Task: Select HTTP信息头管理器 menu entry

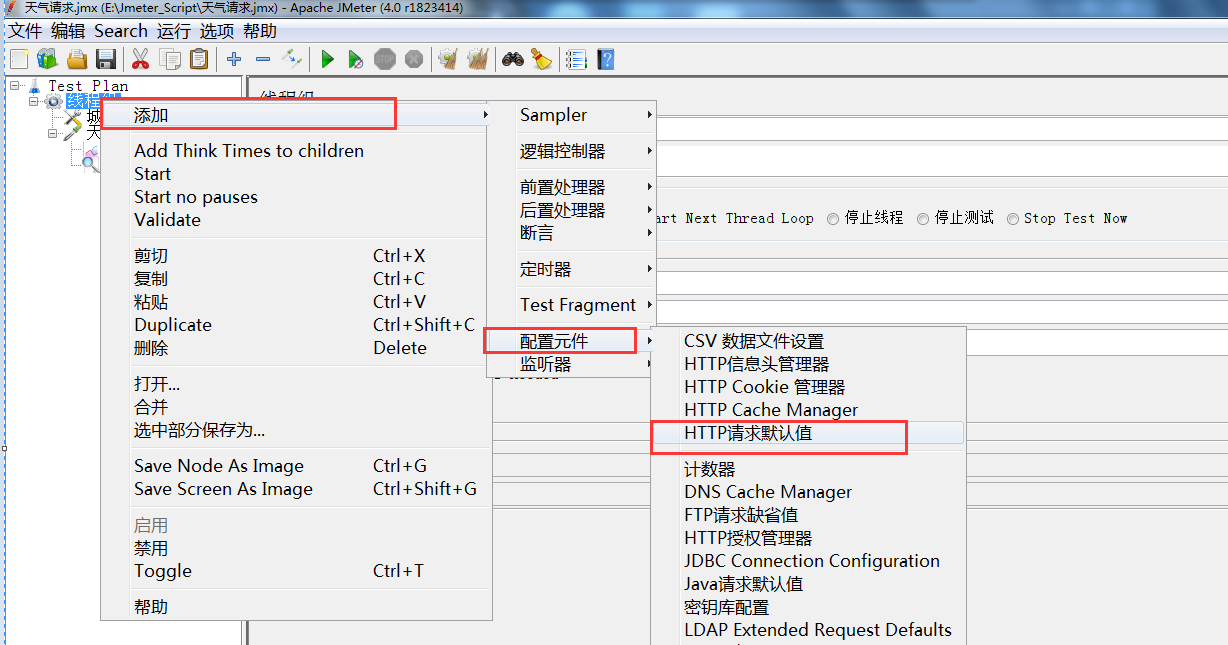Action: (x=808, y=364)
